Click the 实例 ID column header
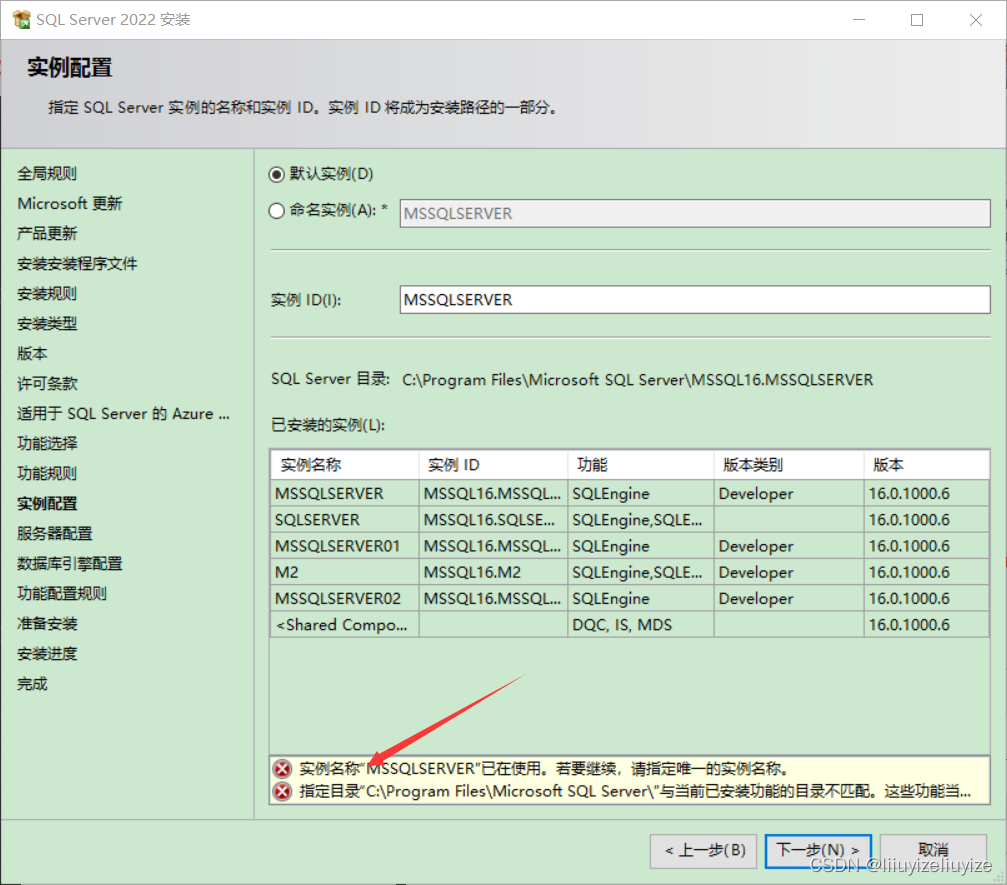Viewport: 1007px width, 885px height. click(493, 465)
